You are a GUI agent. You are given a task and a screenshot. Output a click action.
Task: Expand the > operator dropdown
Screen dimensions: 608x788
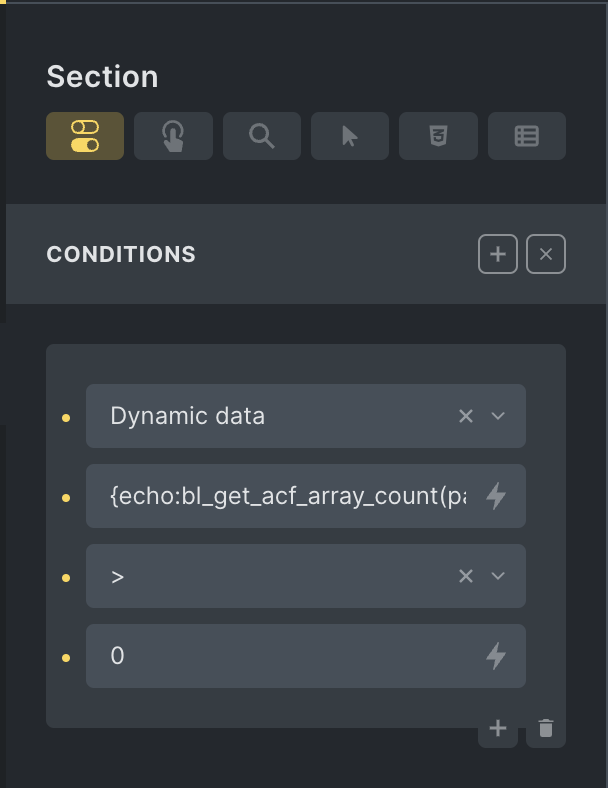498,576
